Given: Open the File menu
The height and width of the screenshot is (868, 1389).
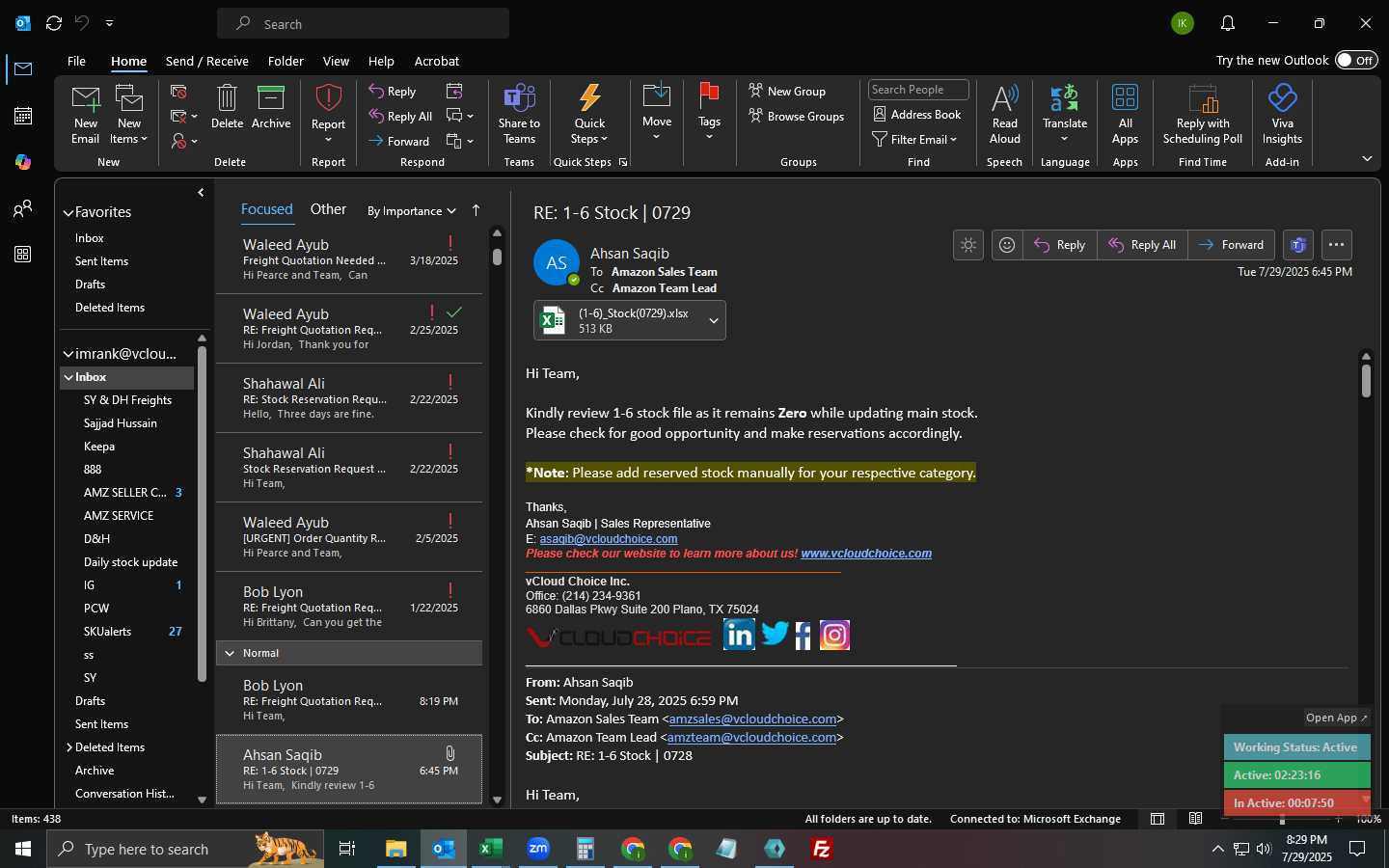Looking at the screenshot, I should [76, 61].
